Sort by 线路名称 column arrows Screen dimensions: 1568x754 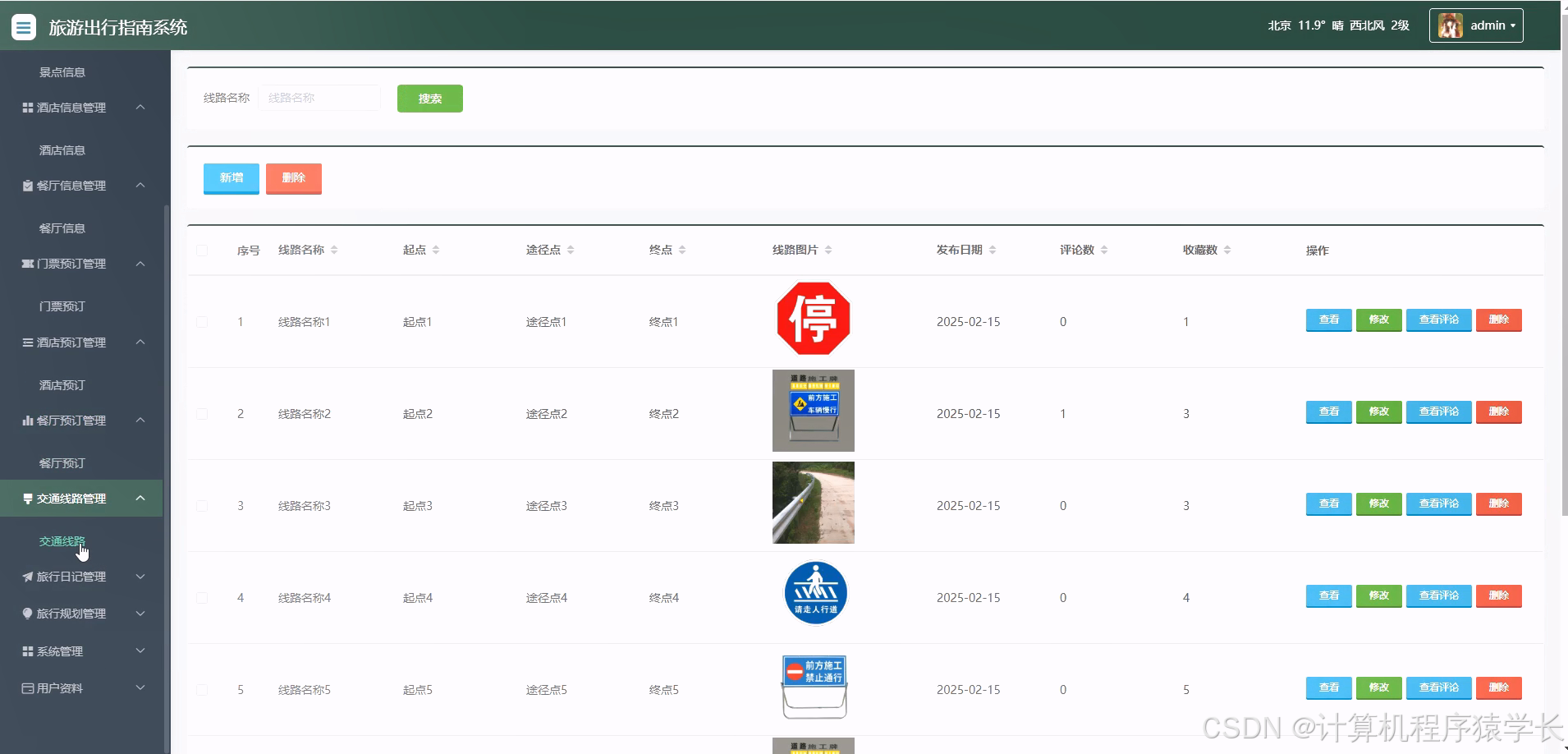[x=334, y=250]
